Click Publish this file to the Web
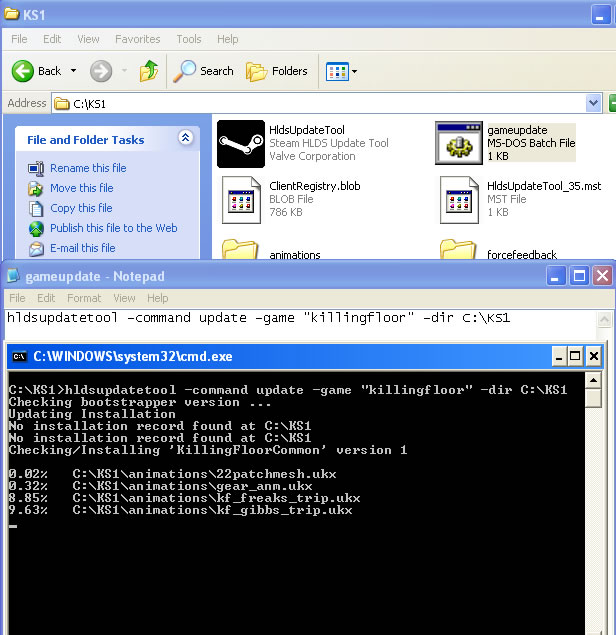616x635 pixels. 113,228
